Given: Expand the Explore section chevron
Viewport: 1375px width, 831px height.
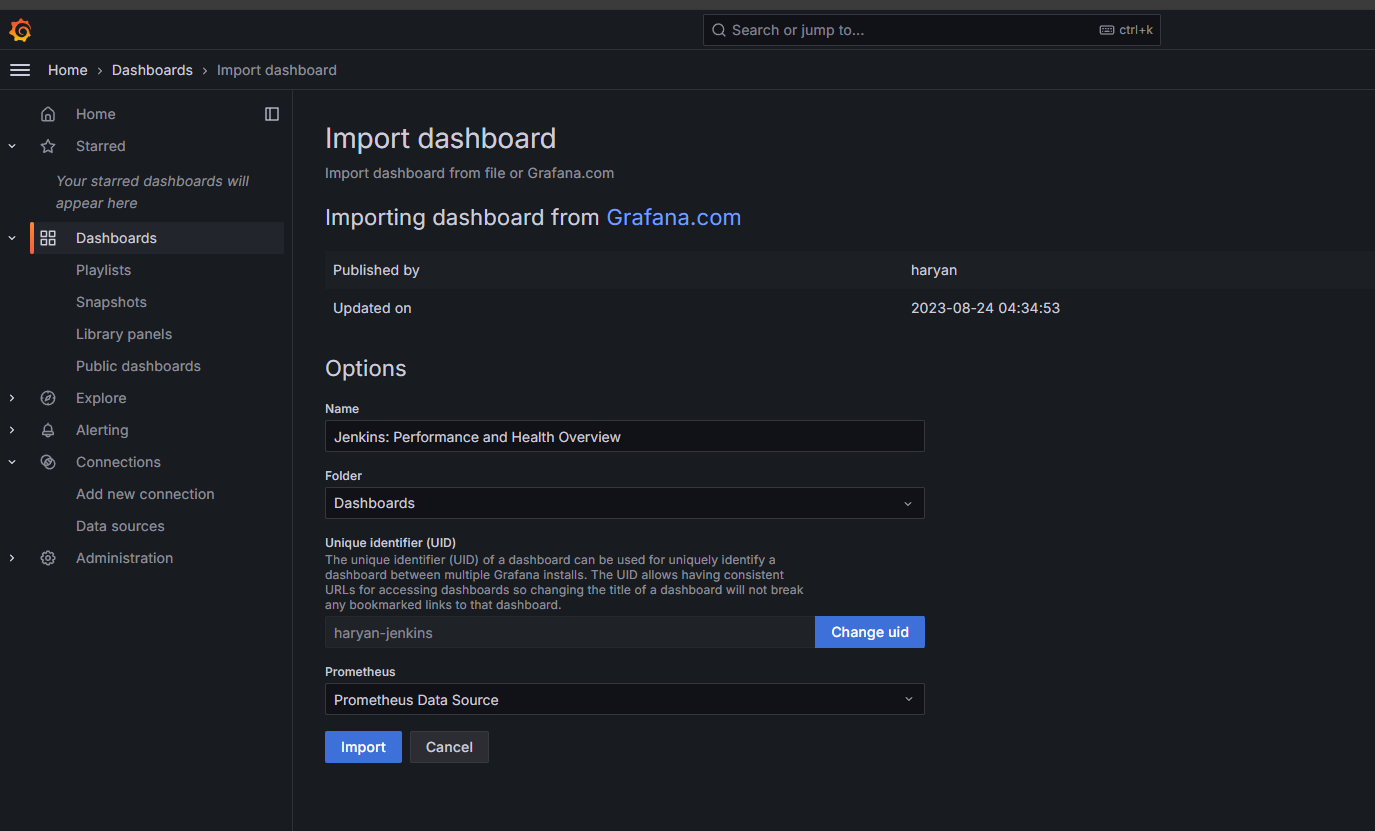Looking at the screenshot, I should tap(12, 398).
